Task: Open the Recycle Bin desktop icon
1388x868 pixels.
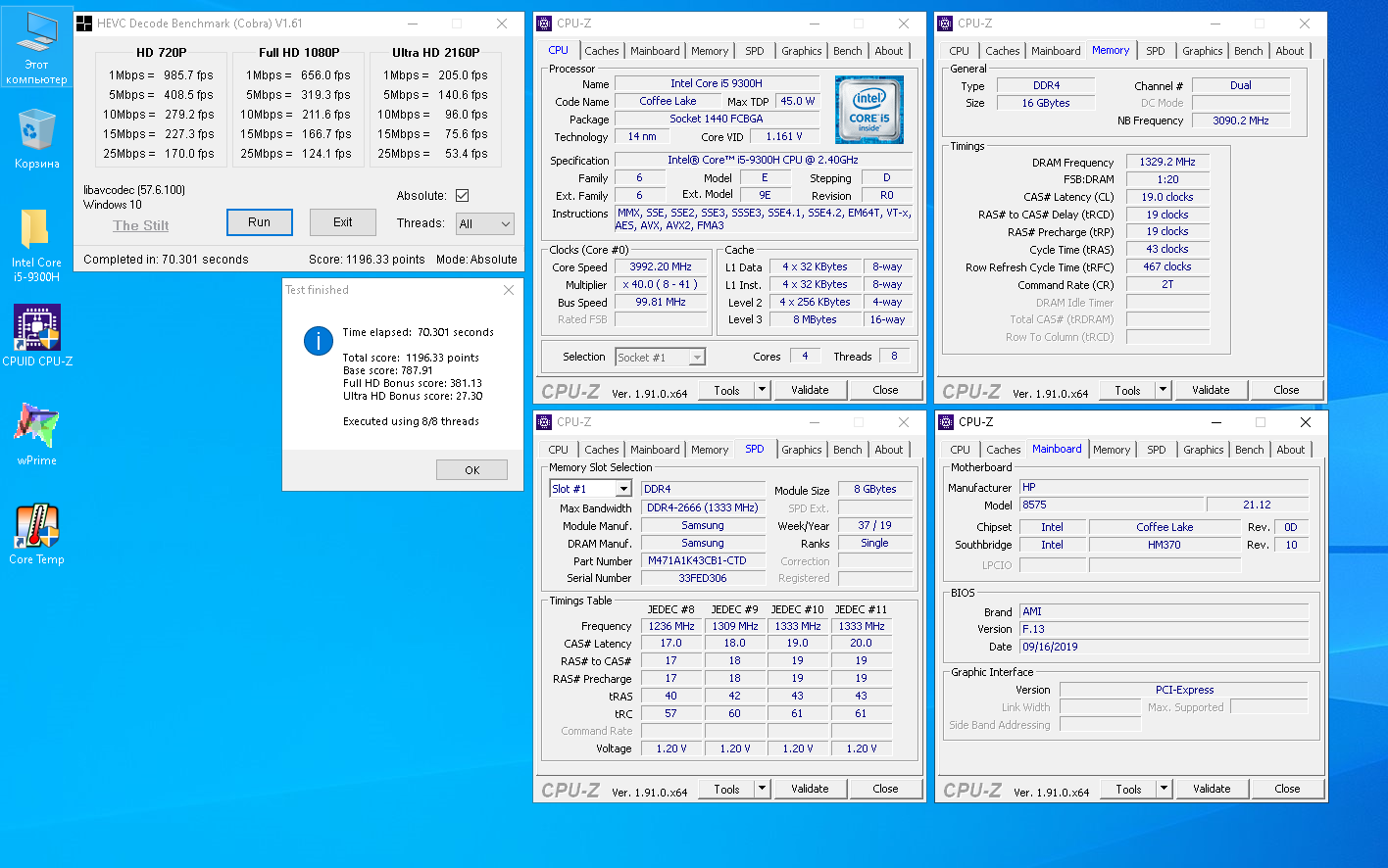Action: [36, 139]
